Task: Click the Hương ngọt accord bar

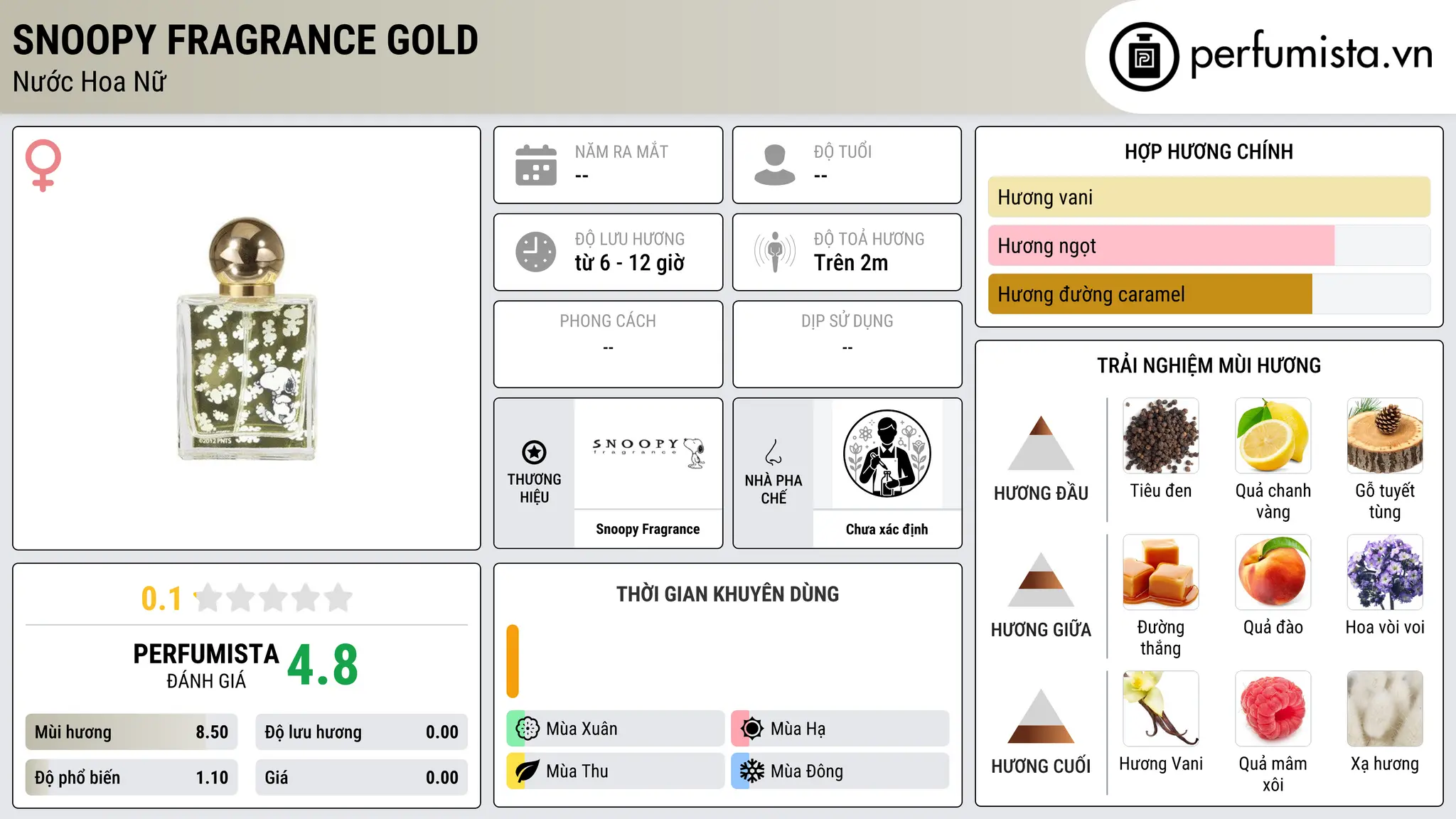Action: (1209, 245)
